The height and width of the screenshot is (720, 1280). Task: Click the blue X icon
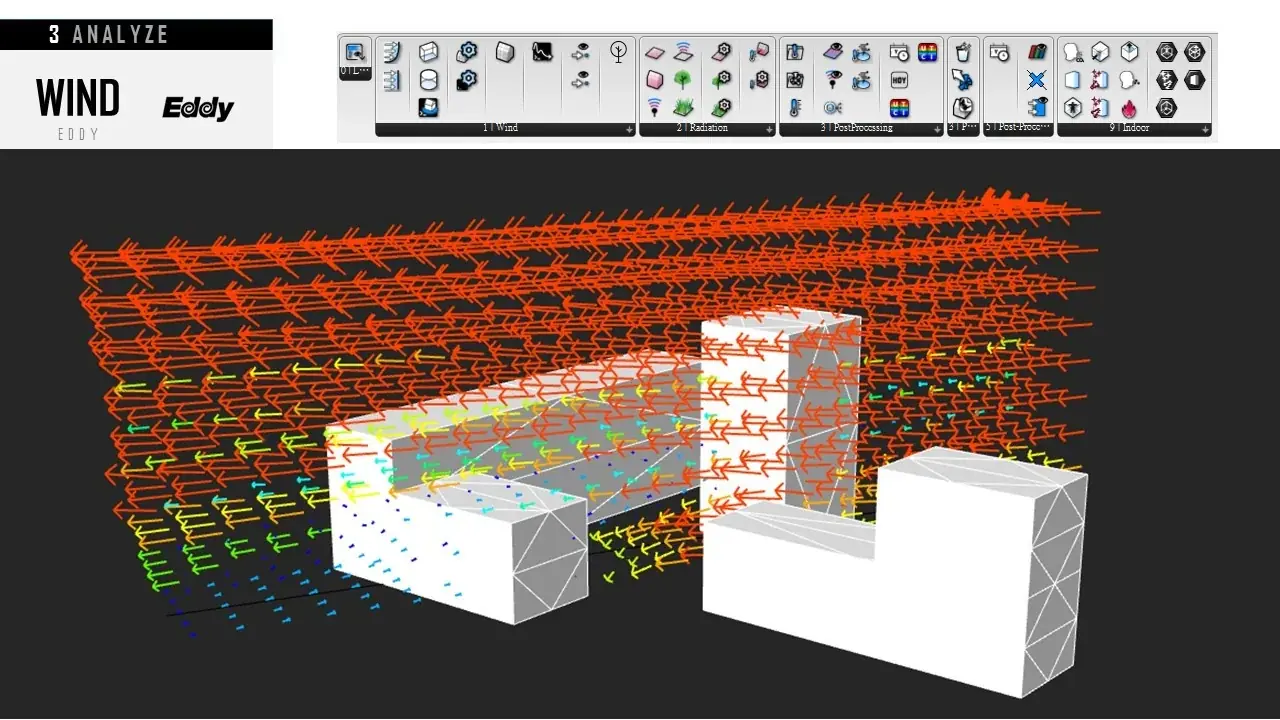(x=1037, y=80)
